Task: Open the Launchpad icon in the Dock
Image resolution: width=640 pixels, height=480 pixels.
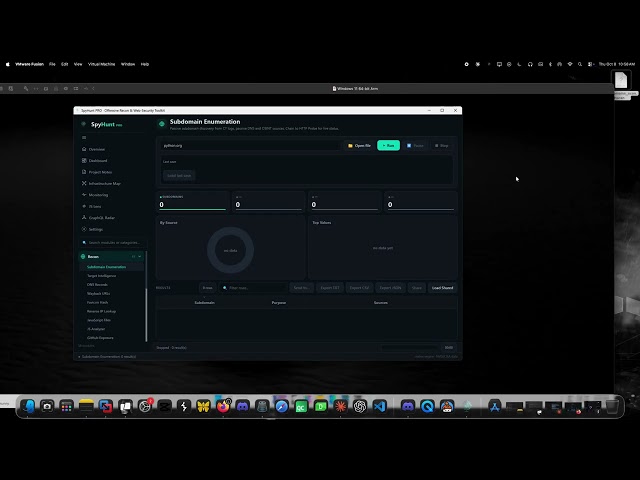Action: pyautogui.click(x=67, y=406)
